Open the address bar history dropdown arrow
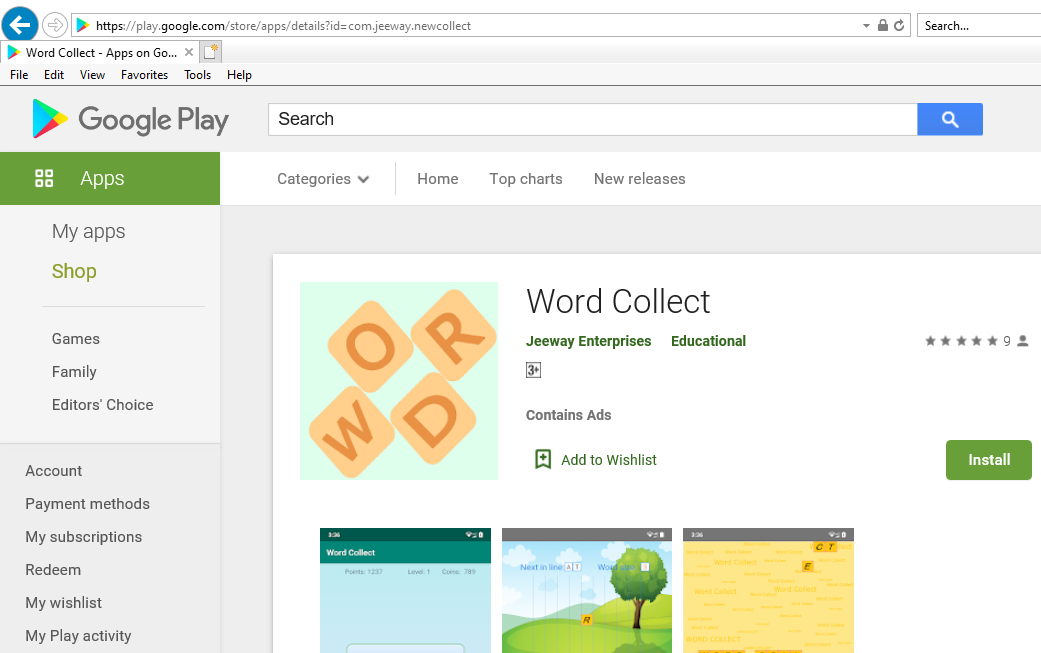The height and width of the screenshot is (653, 1041). 866,26
